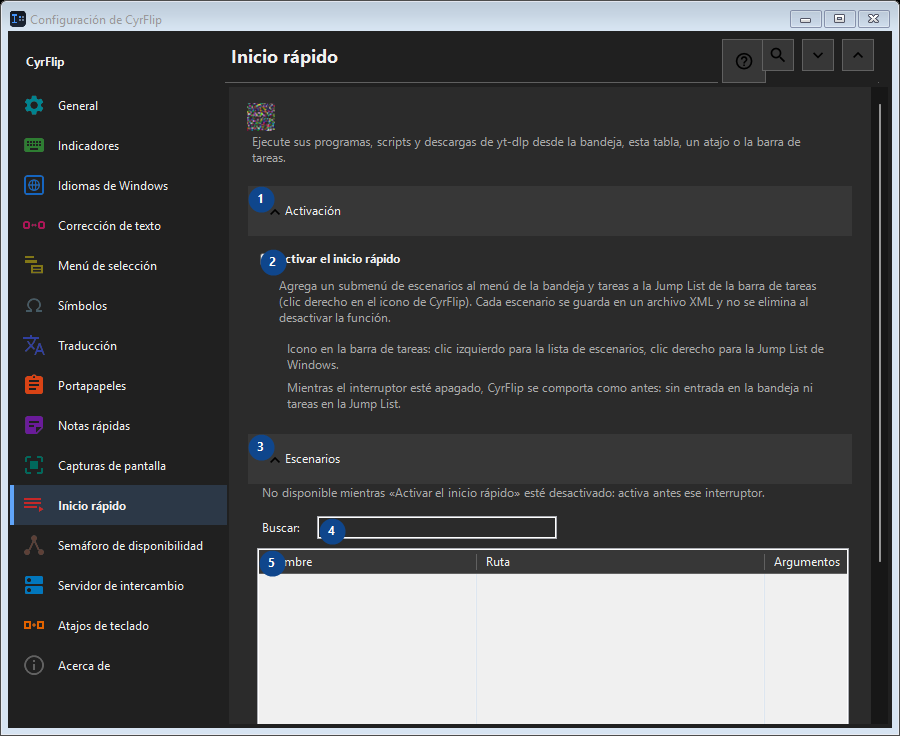
Task: Collapse the Escenarios section
Action: pyautogui.click(x=549, y=459)
